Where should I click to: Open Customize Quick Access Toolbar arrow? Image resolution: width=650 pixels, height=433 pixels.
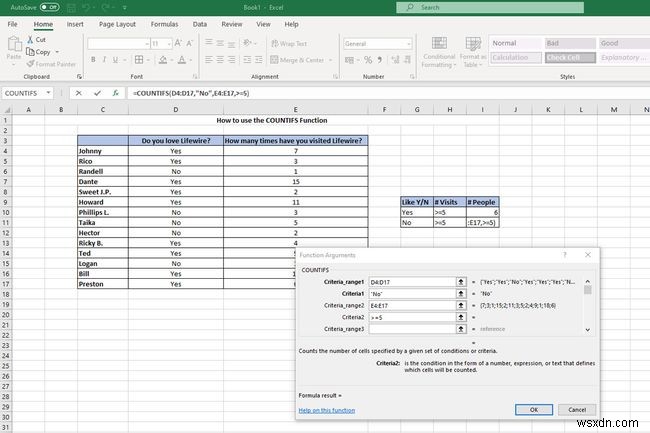(124, 7)
